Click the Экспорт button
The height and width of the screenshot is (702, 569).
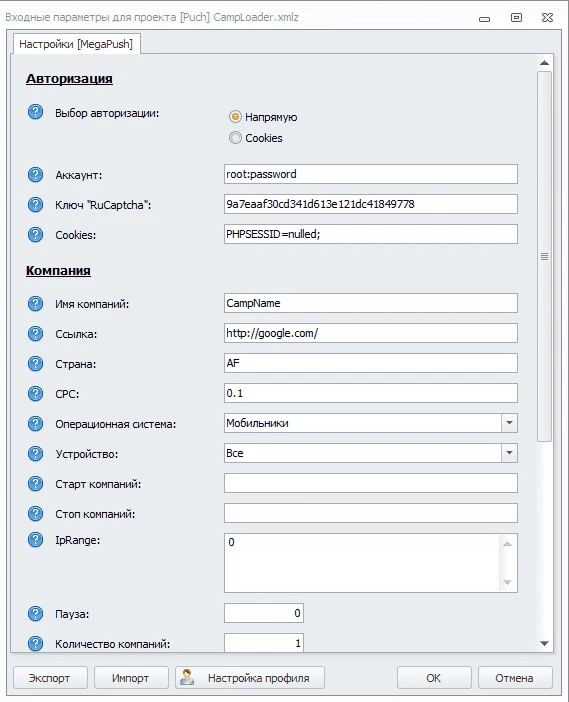coord(50,678)
